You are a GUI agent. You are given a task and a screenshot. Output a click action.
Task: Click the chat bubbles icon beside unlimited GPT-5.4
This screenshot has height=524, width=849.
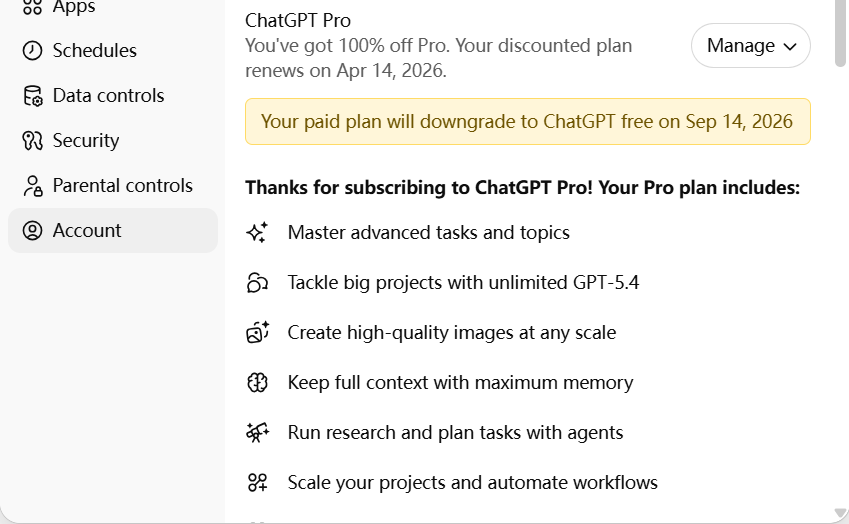[257, 283]
